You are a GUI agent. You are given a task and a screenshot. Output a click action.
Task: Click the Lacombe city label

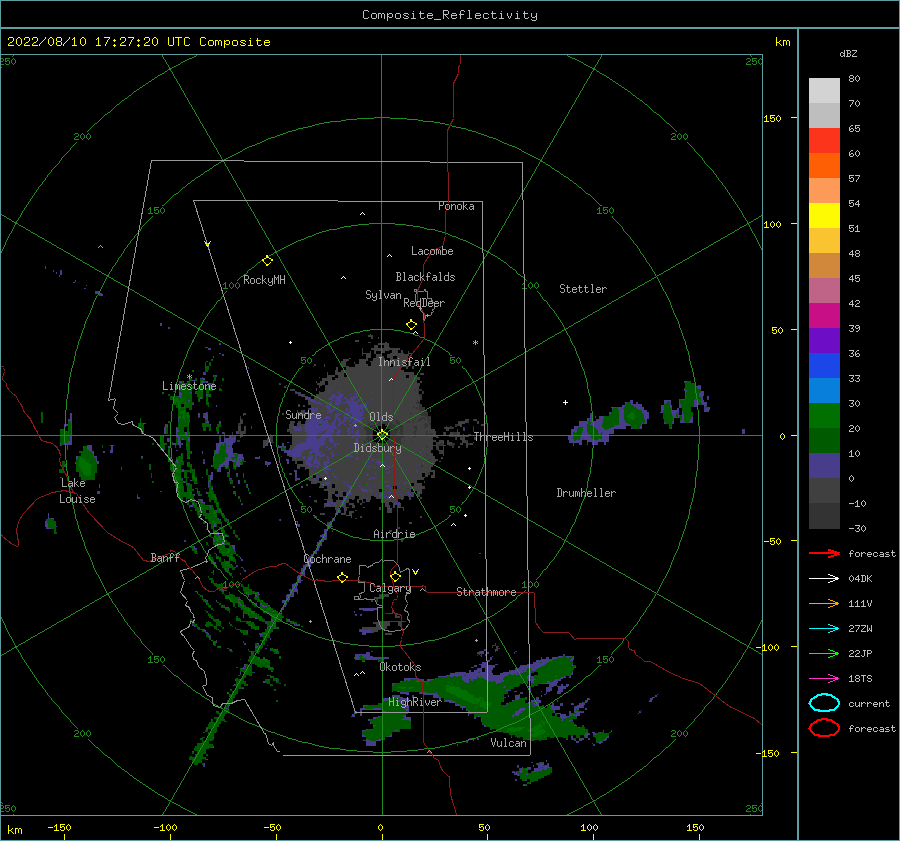432,251
